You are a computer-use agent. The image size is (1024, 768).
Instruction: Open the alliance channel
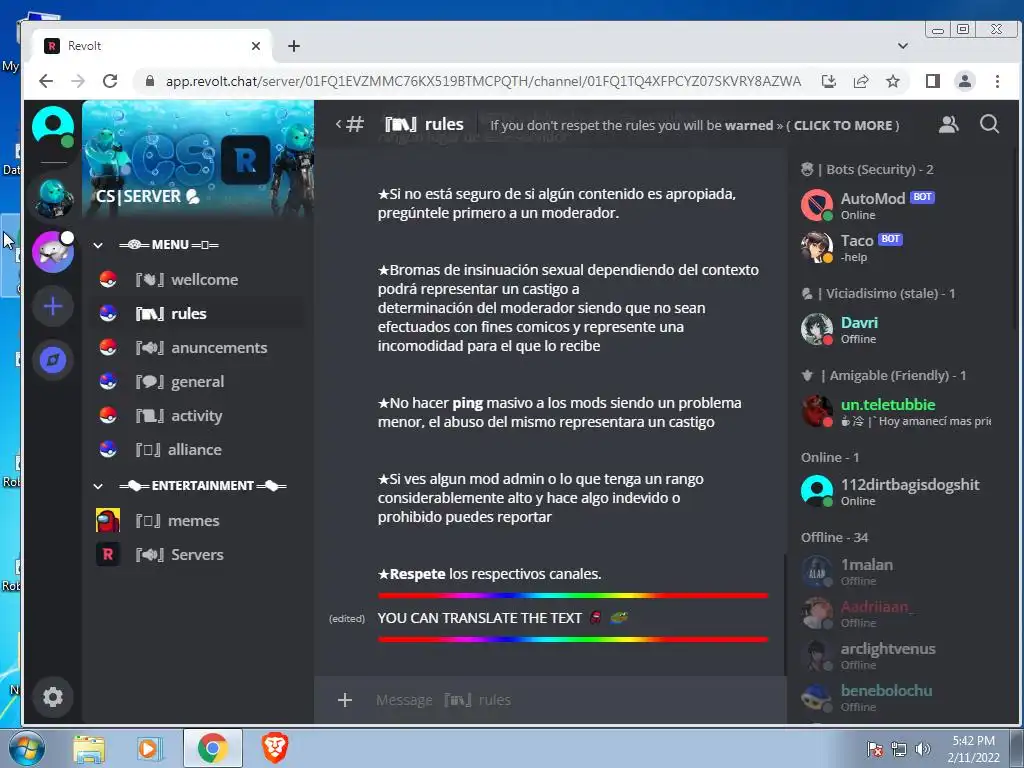[197, 449]
